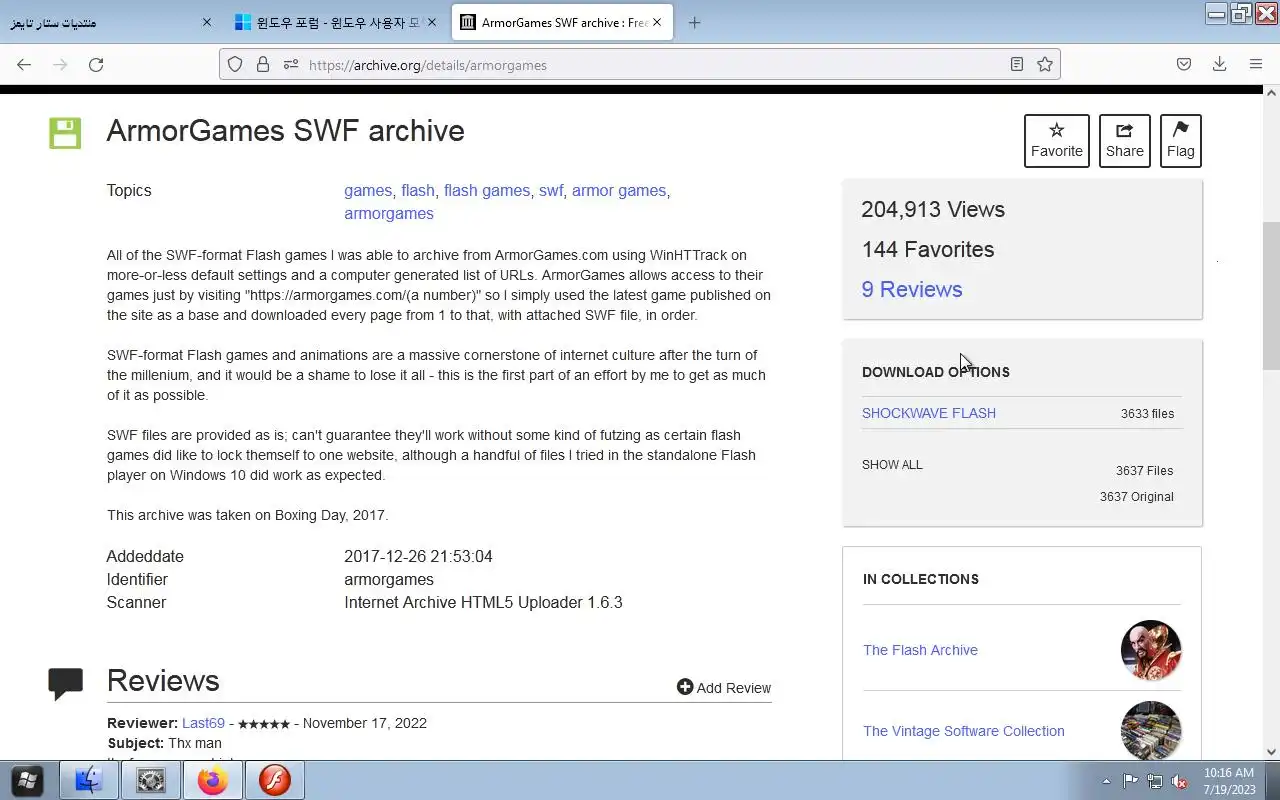This screenshot has height=800, width=1280.
Task: Open the Flash Player taskbar icon
Action: point(274,780)
